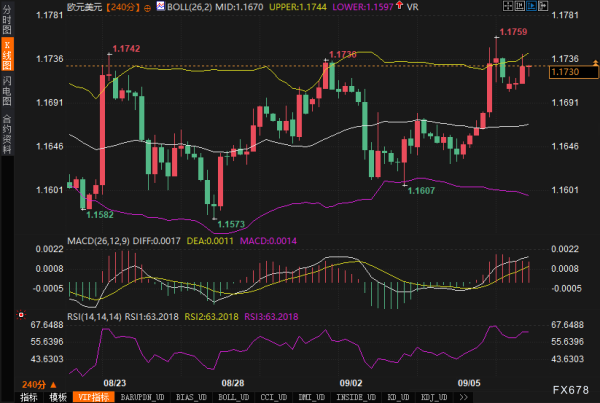Open the 合约资料 side tab
The width and height of the screenshot is (600, 403).
(x=7, y=137)
